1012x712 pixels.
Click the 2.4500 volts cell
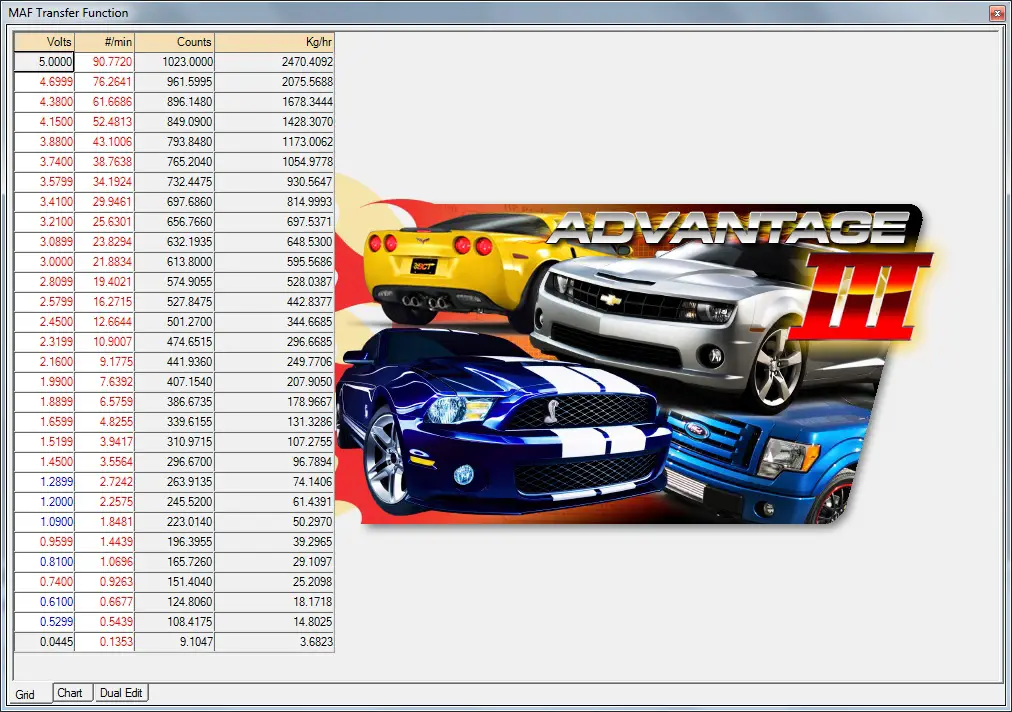point(45,322)
